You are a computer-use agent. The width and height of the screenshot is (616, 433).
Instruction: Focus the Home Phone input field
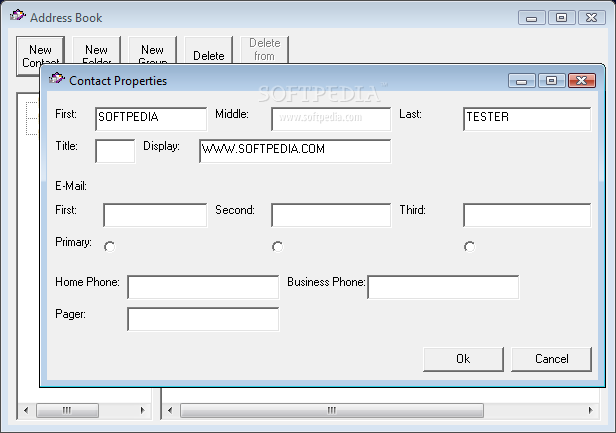tap(203, 287)
